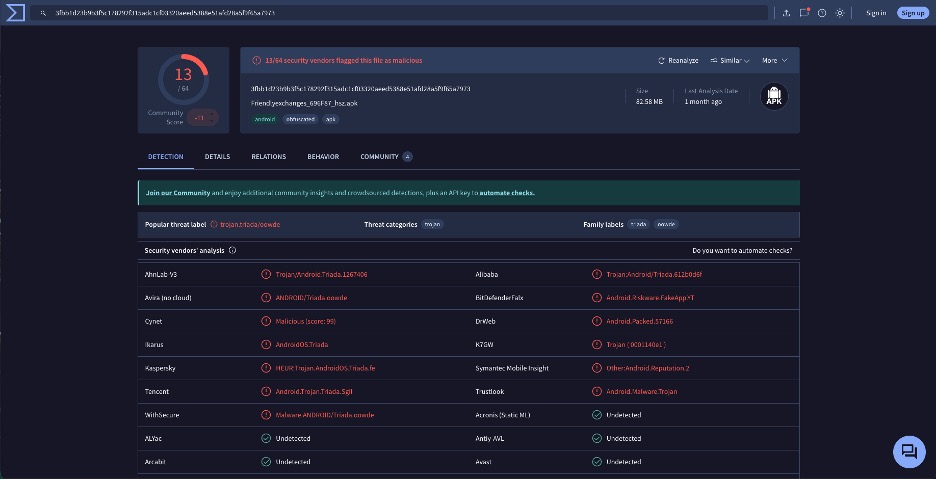Click the 'Join our Community' link
The image size is (936, 480).
(178, 193)
